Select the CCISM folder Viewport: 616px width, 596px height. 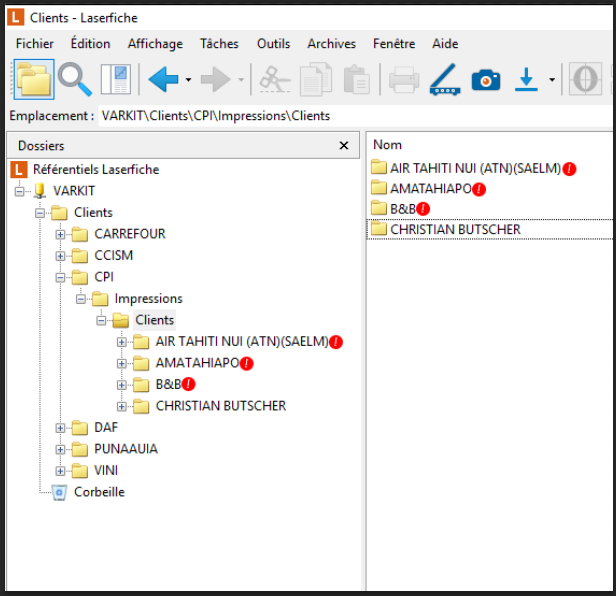tap(114, 256)
